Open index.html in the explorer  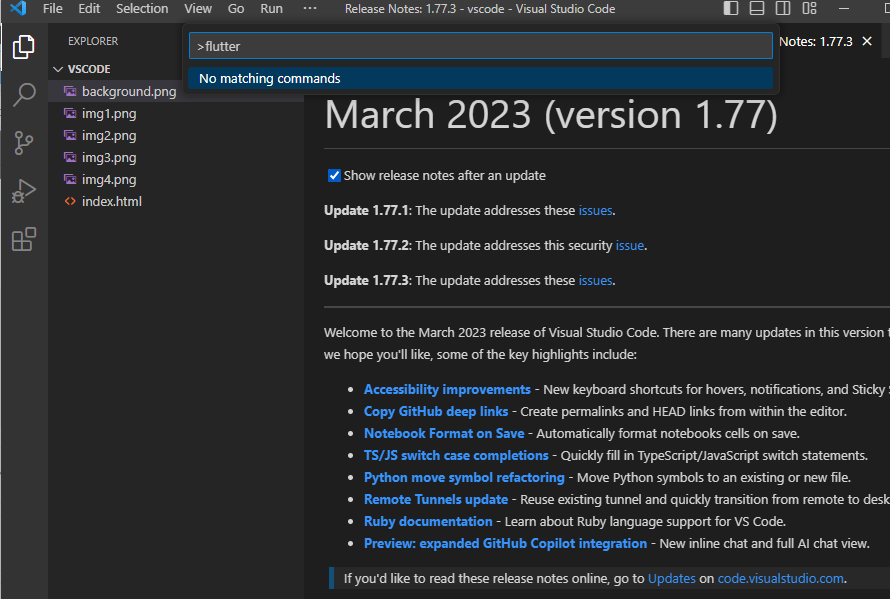112,202
